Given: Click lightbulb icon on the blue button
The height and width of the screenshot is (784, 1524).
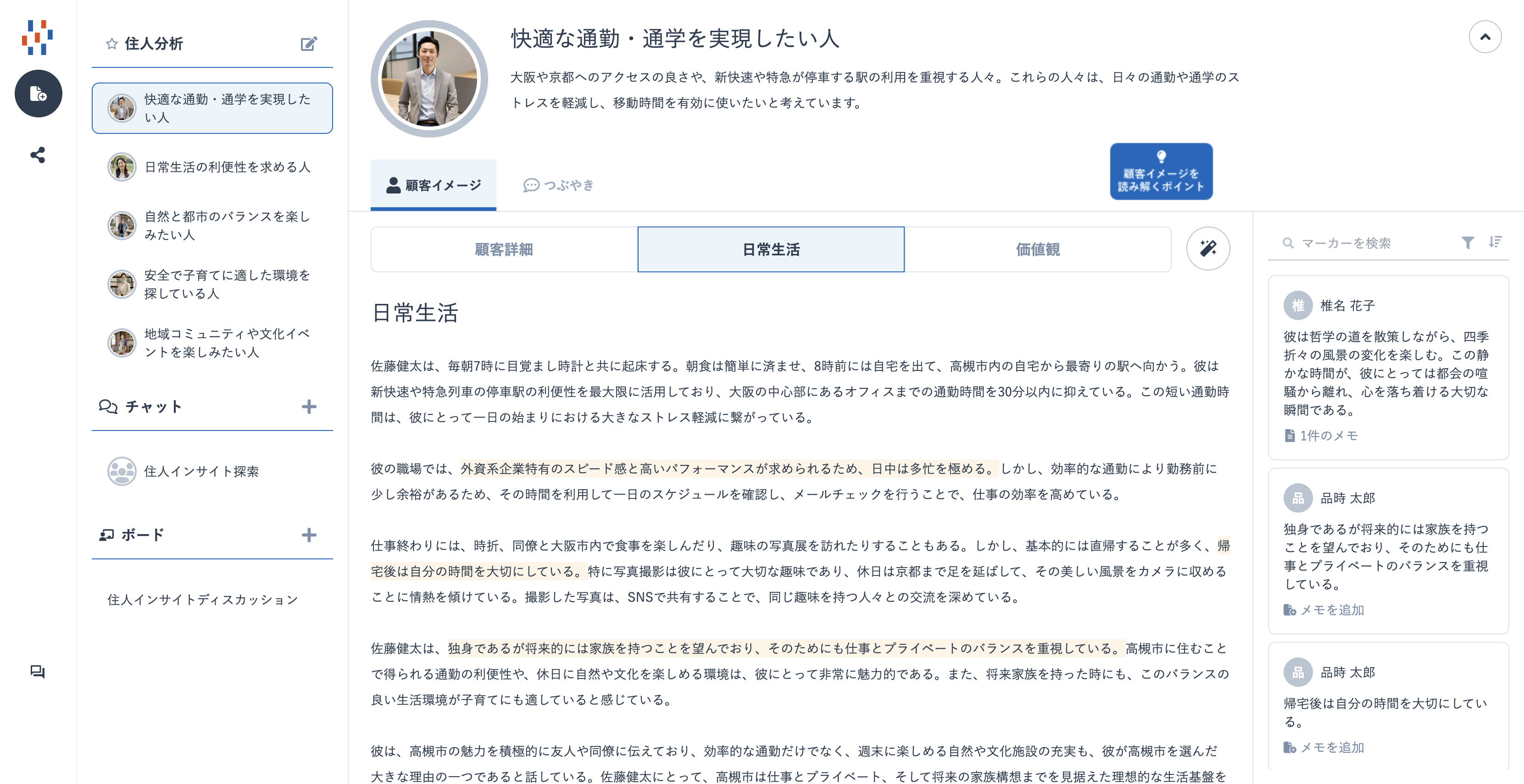Looking at the screenshot, I should coord(1161,157).
